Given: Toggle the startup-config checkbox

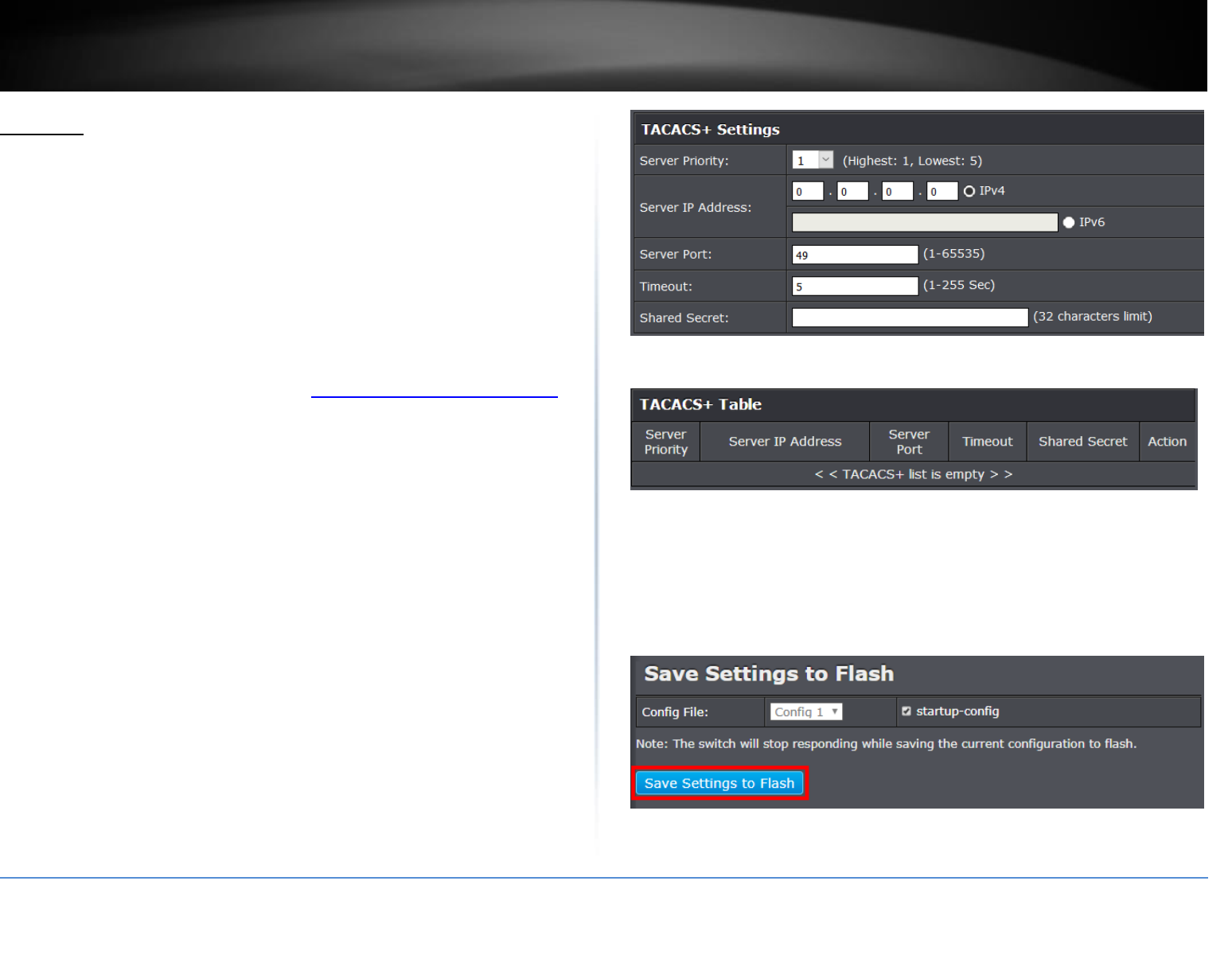Looking at the screenshot, I should [906, 711].
